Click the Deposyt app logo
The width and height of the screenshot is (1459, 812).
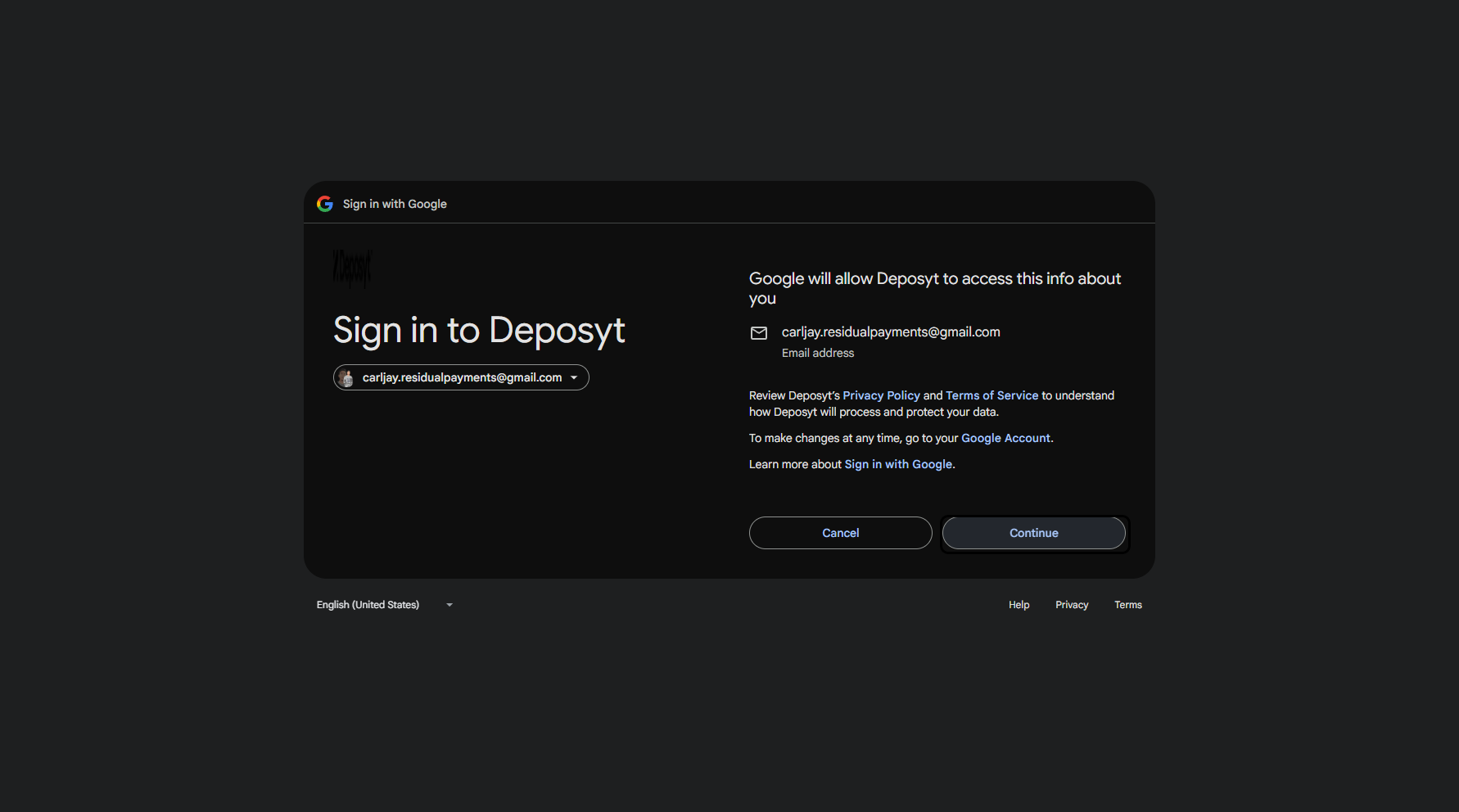[352, 268]
